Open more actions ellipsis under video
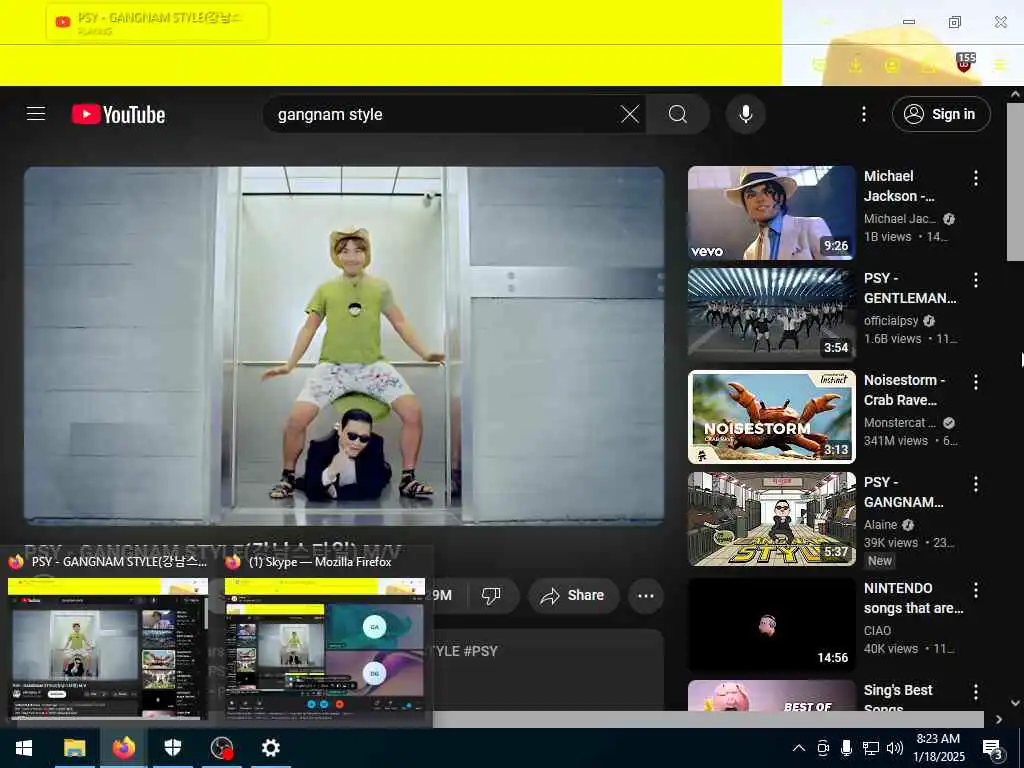Viewport: 1024px width, 768px height. pos(646,596)
